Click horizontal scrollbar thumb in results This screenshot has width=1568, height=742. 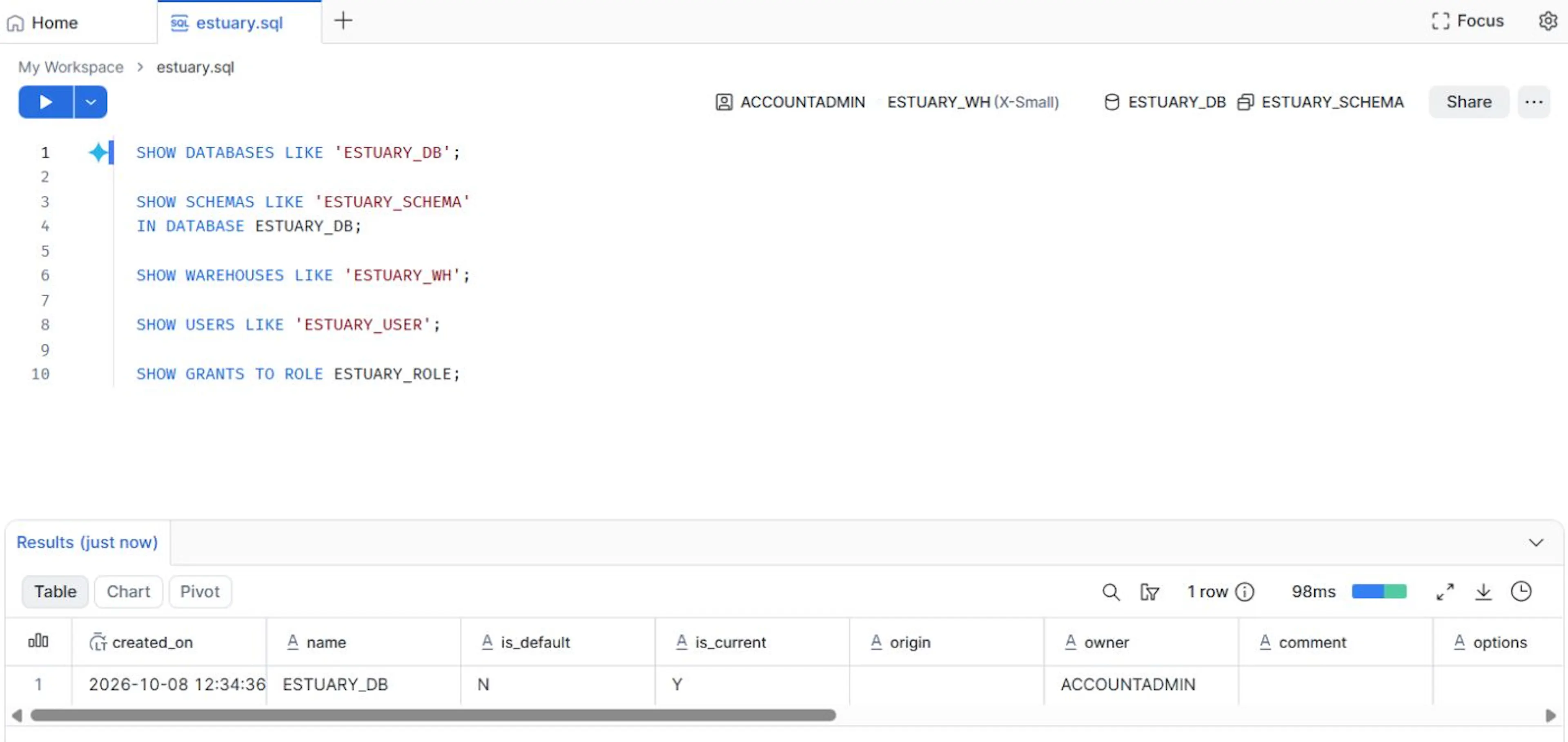[433, 715]
